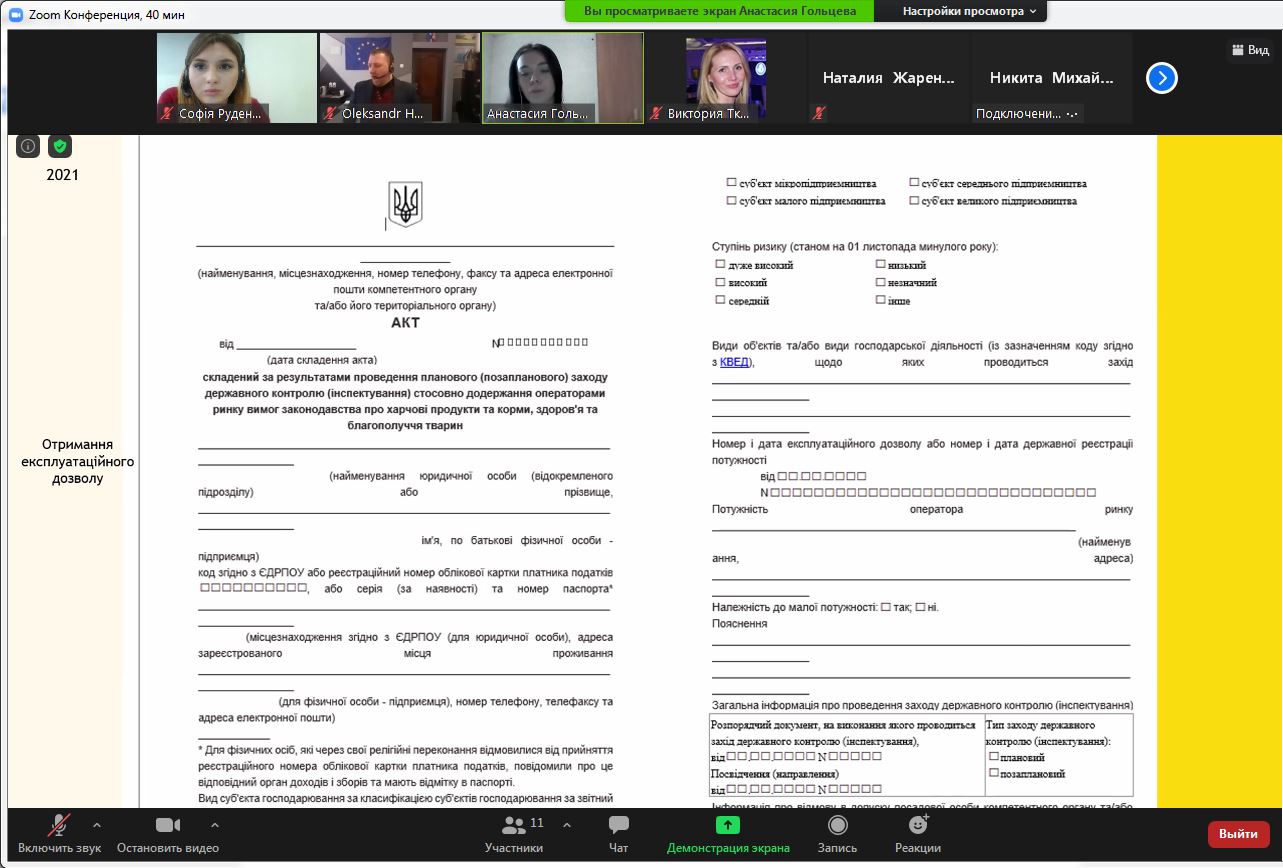Check суб'єкт великого підприємництва box
Screen dimensions: 1283x868
[x=914, y=200]
